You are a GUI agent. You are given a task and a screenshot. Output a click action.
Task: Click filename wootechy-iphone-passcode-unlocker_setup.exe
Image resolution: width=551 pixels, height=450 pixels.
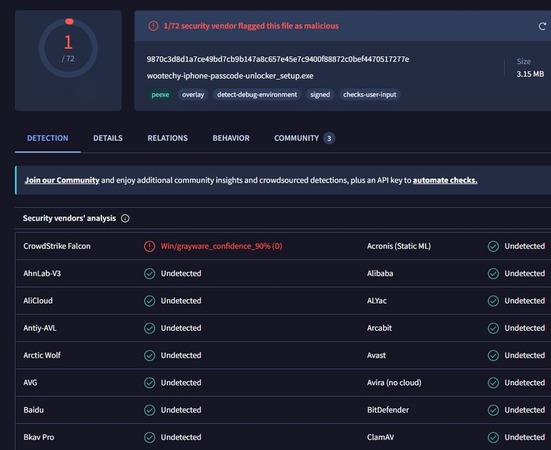coord(230,76)
